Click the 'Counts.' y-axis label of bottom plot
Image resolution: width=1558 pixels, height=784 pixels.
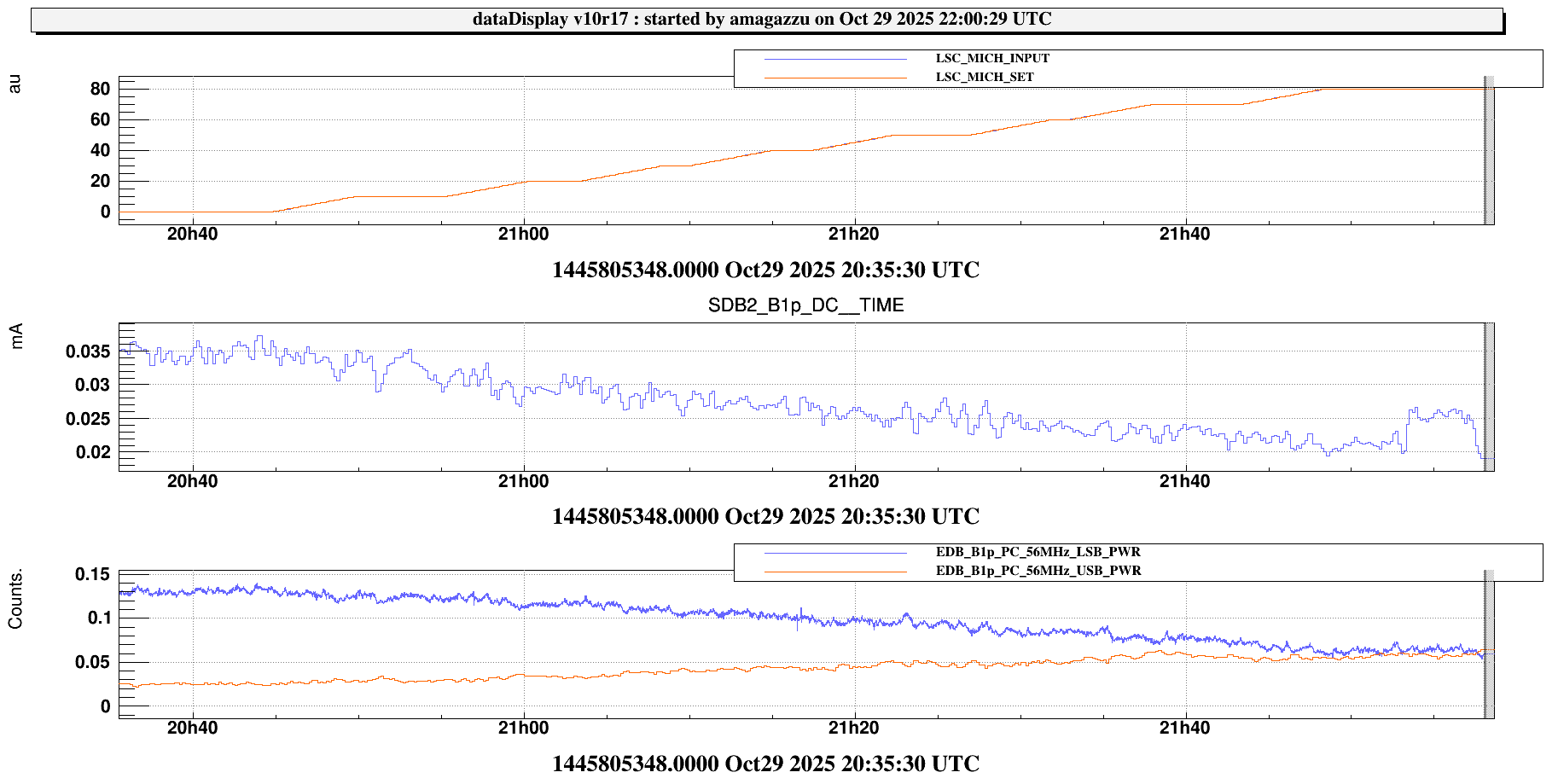pos(15,601)
